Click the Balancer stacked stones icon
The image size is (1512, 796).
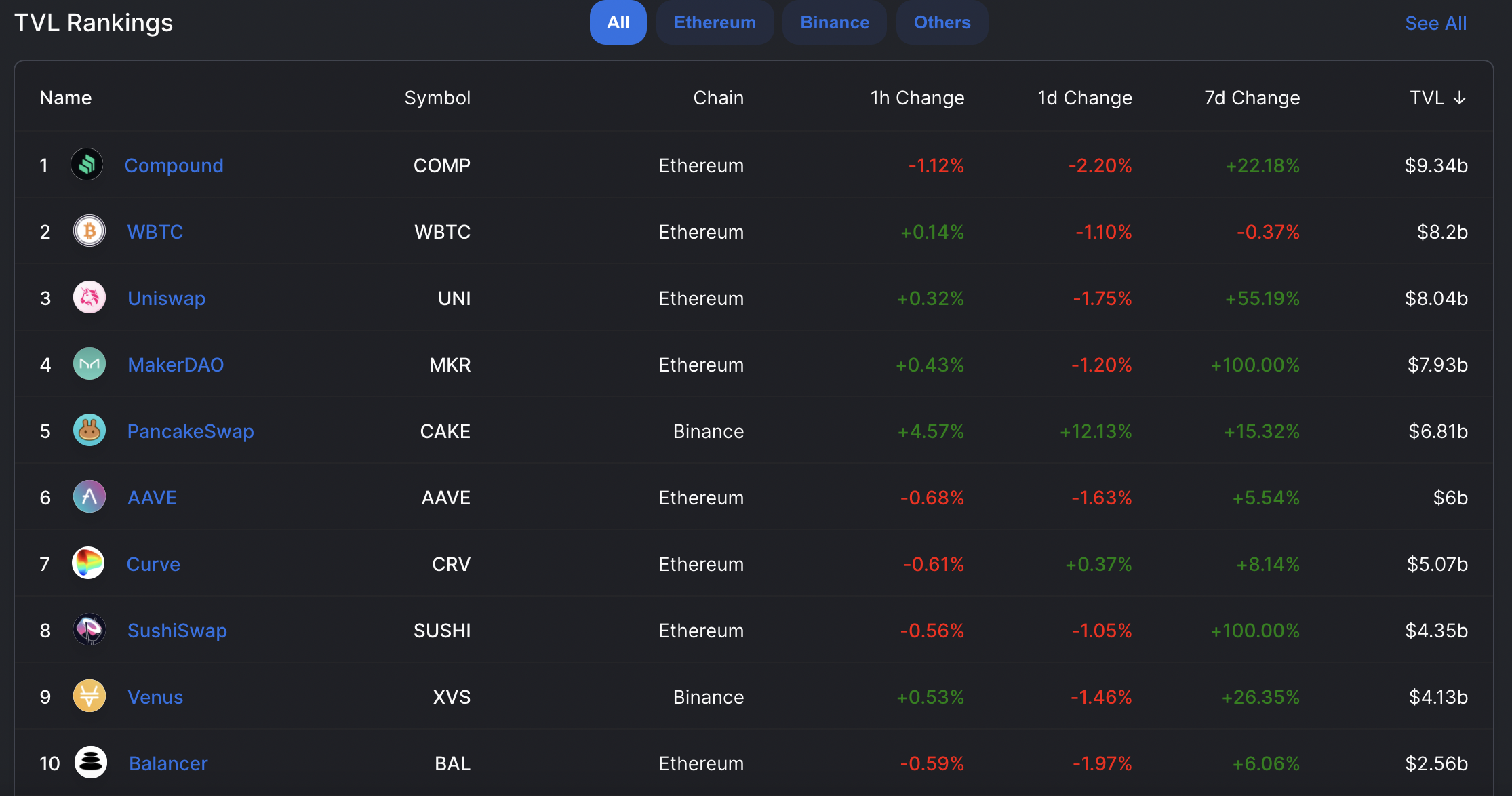click(91, 762)
